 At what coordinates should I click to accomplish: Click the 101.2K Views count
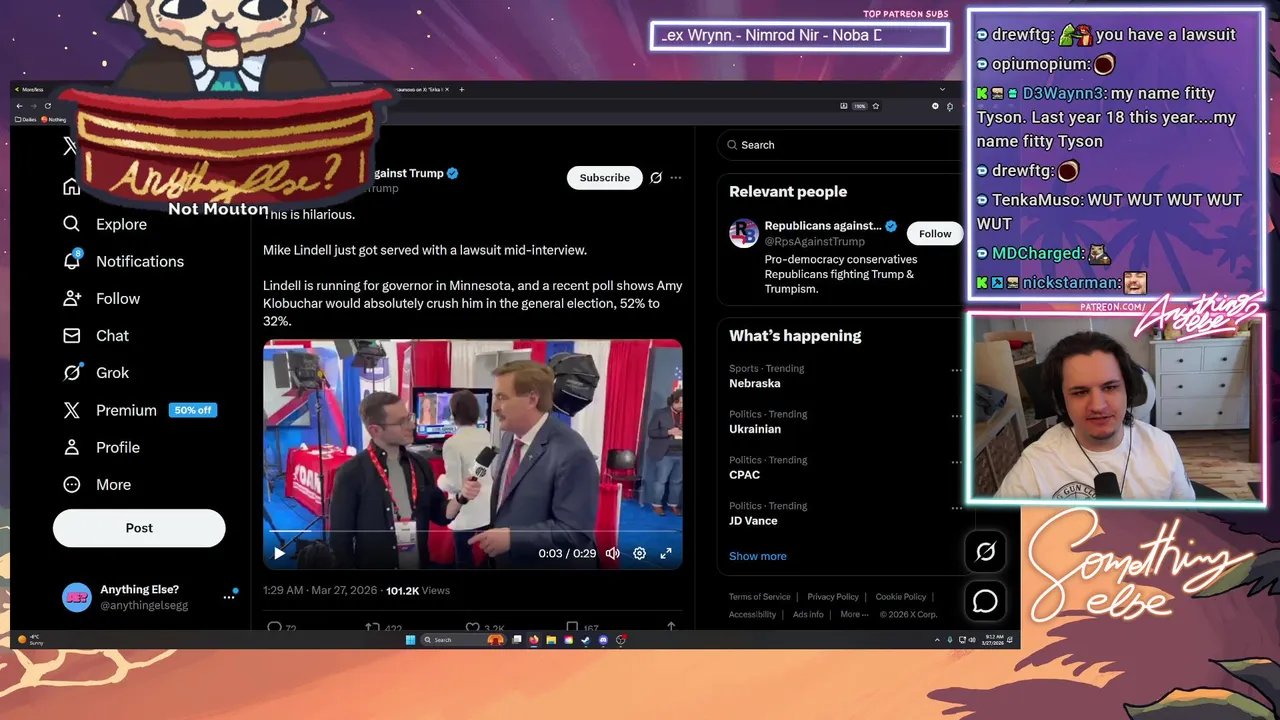(418, 591)
